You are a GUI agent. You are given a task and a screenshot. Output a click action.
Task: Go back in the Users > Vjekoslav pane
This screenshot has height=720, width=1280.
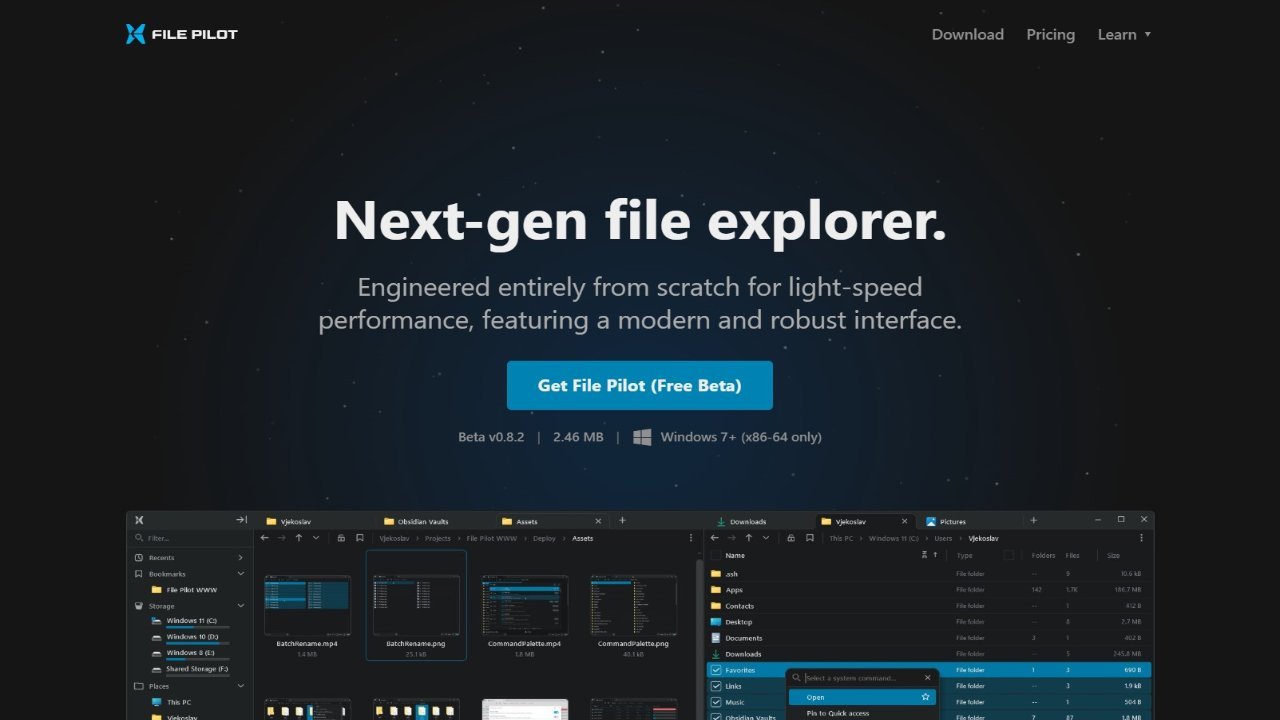coord(715,538)
